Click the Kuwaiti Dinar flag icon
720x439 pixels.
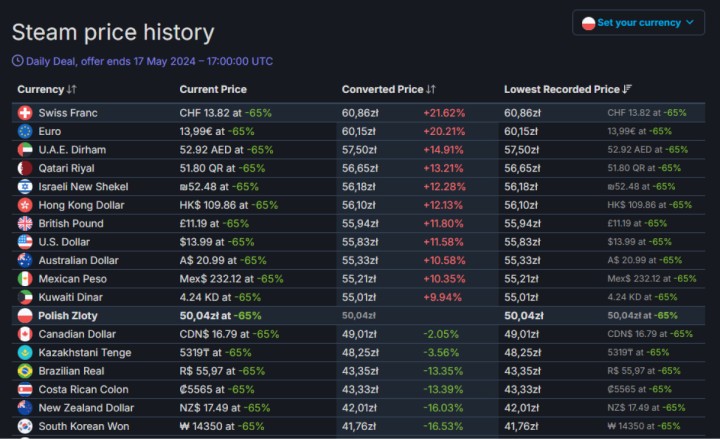coord(25,297)
